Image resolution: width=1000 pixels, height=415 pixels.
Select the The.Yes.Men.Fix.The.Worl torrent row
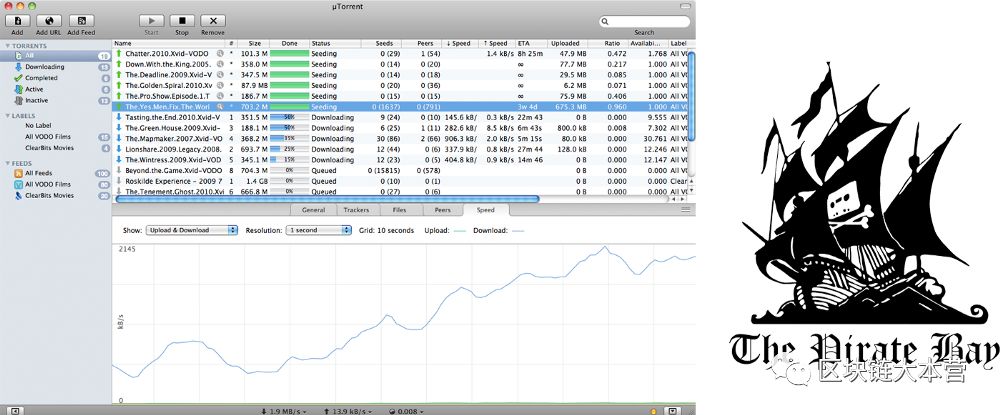[400, 107]
